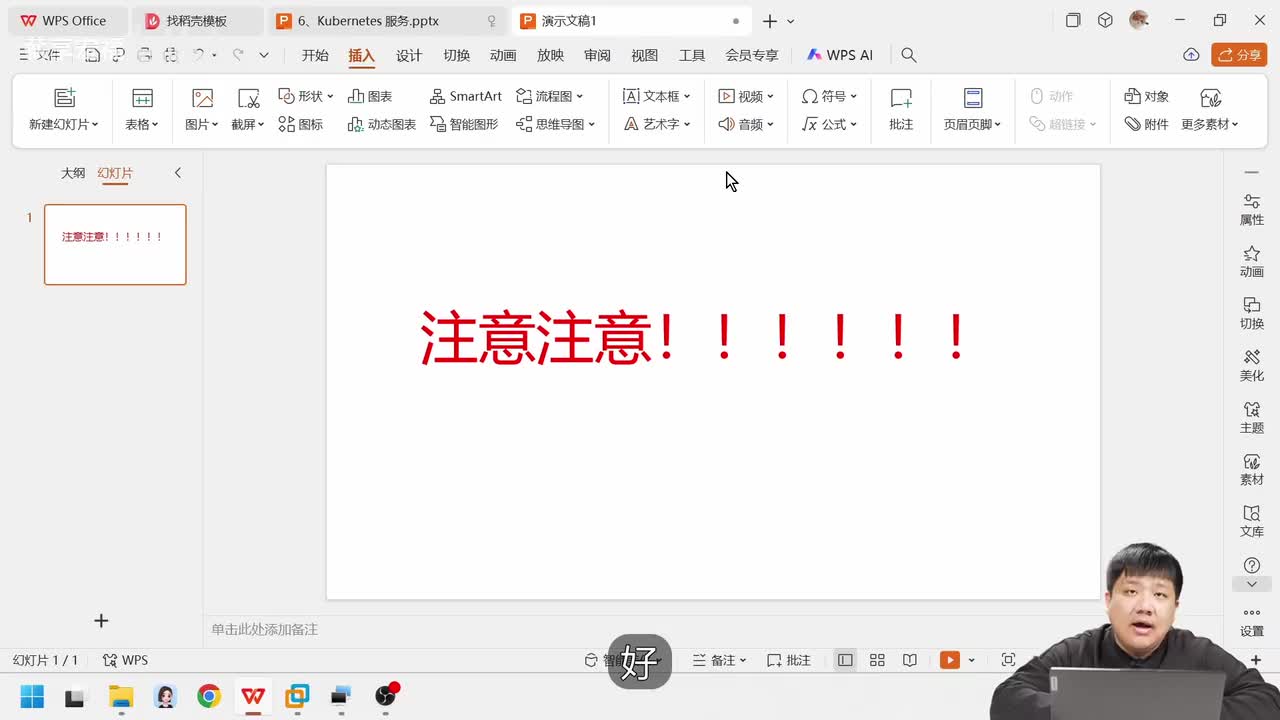Click the 图片 picture icon

pyautogui.click(x=202, y=97)
